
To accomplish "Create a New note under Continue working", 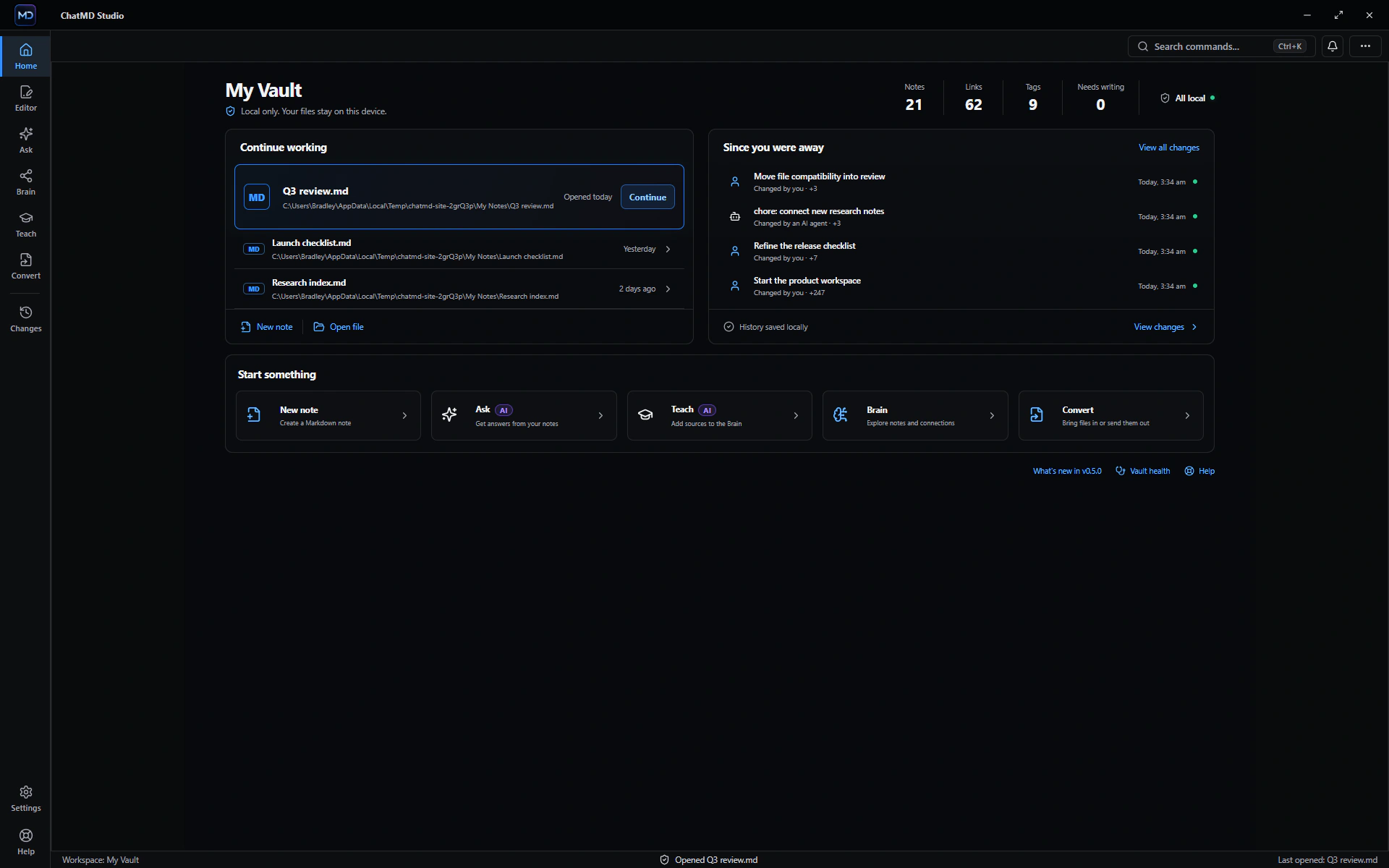I will (x=267, y=327).
